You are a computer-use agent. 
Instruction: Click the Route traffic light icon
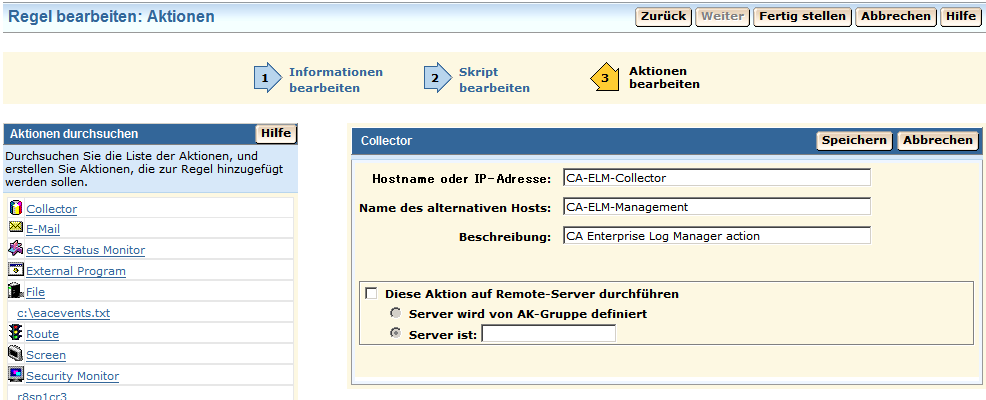point(16,333)
